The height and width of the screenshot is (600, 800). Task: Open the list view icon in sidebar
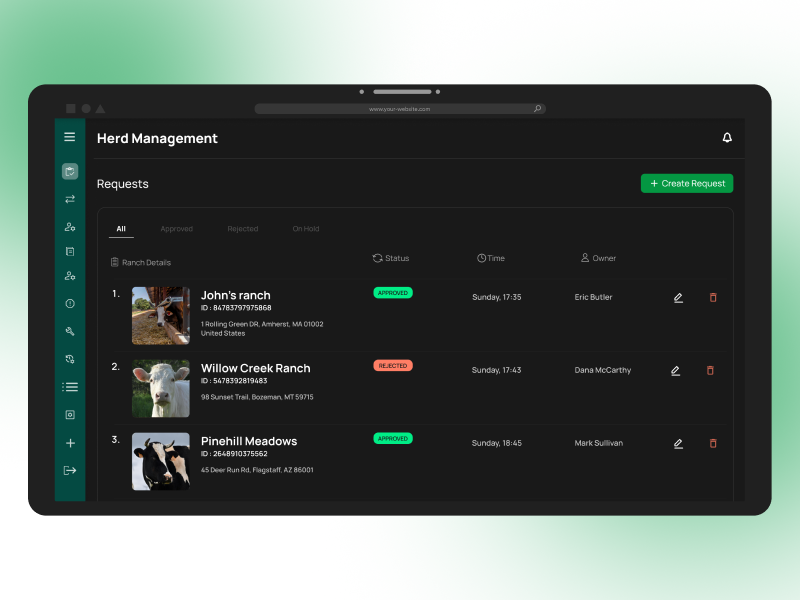click(x=70, y=387)
